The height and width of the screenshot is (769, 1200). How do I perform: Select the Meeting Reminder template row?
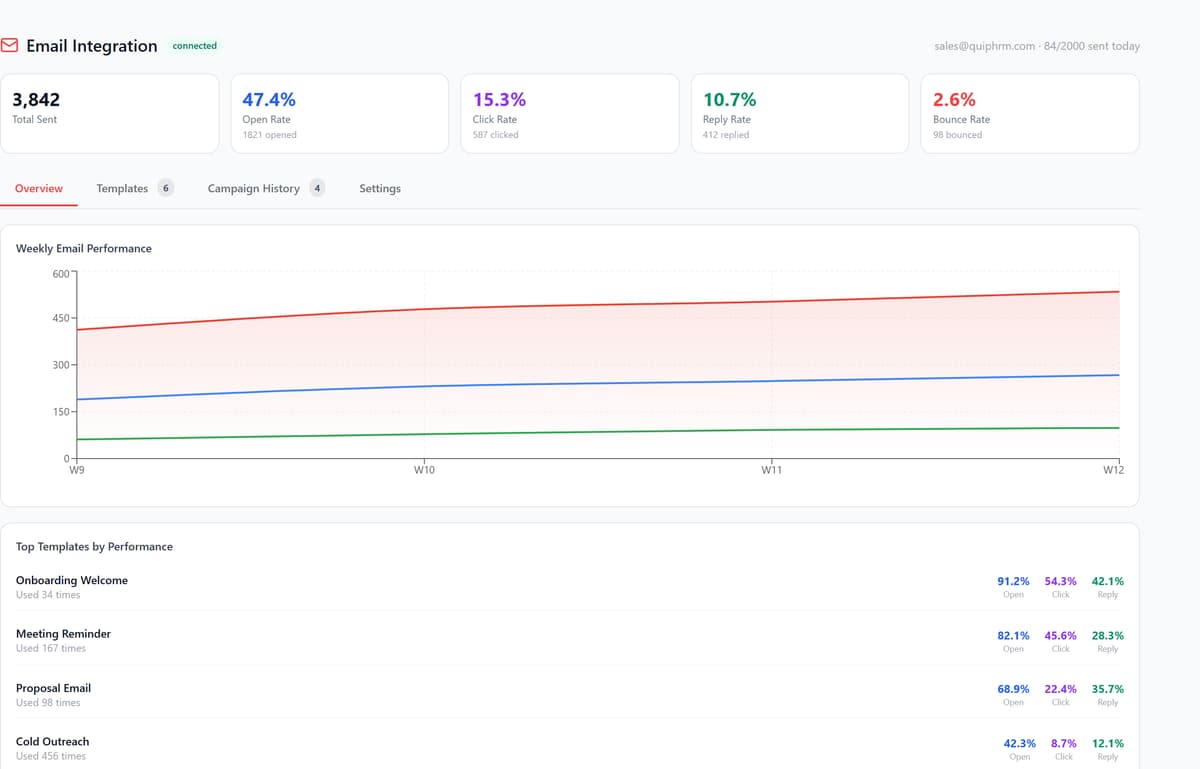tap(570, 641)
